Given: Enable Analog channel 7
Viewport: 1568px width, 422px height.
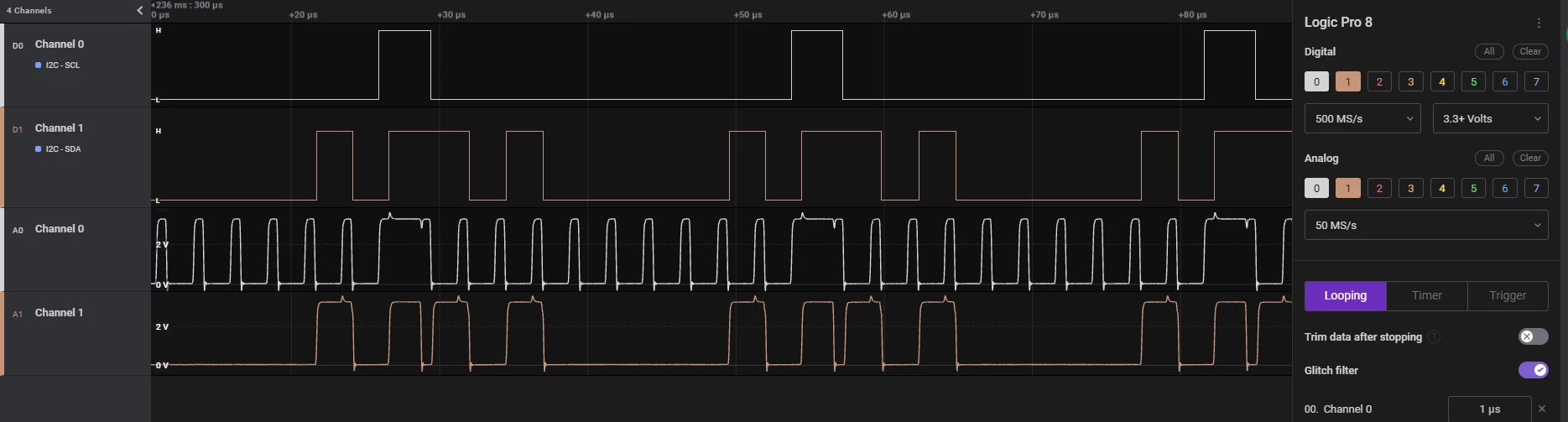Looking at the screenshot, I should (x=1536, y=188).
